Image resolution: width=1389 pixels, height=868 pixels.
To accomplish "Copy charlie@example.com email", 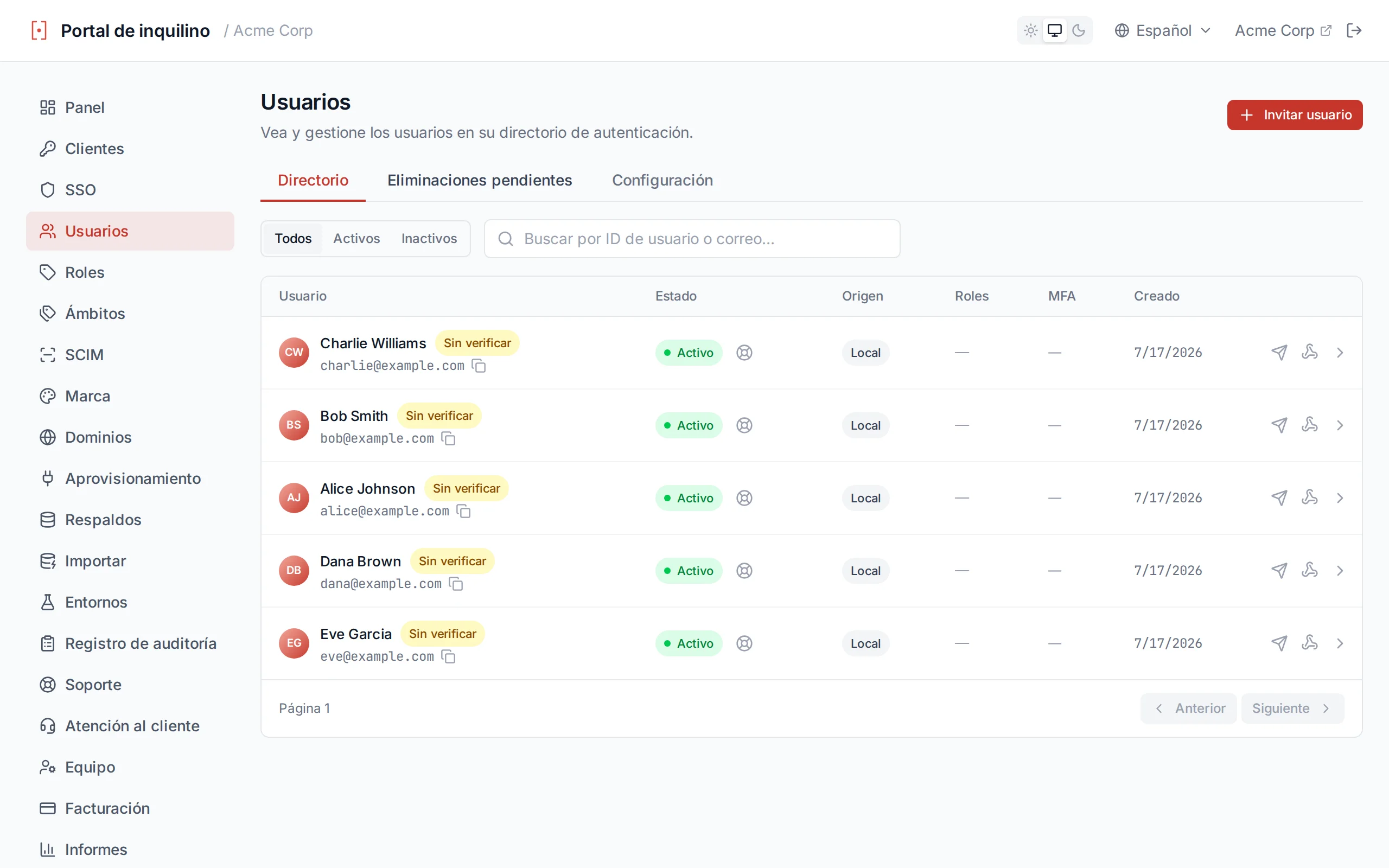I will pos(478,366).
